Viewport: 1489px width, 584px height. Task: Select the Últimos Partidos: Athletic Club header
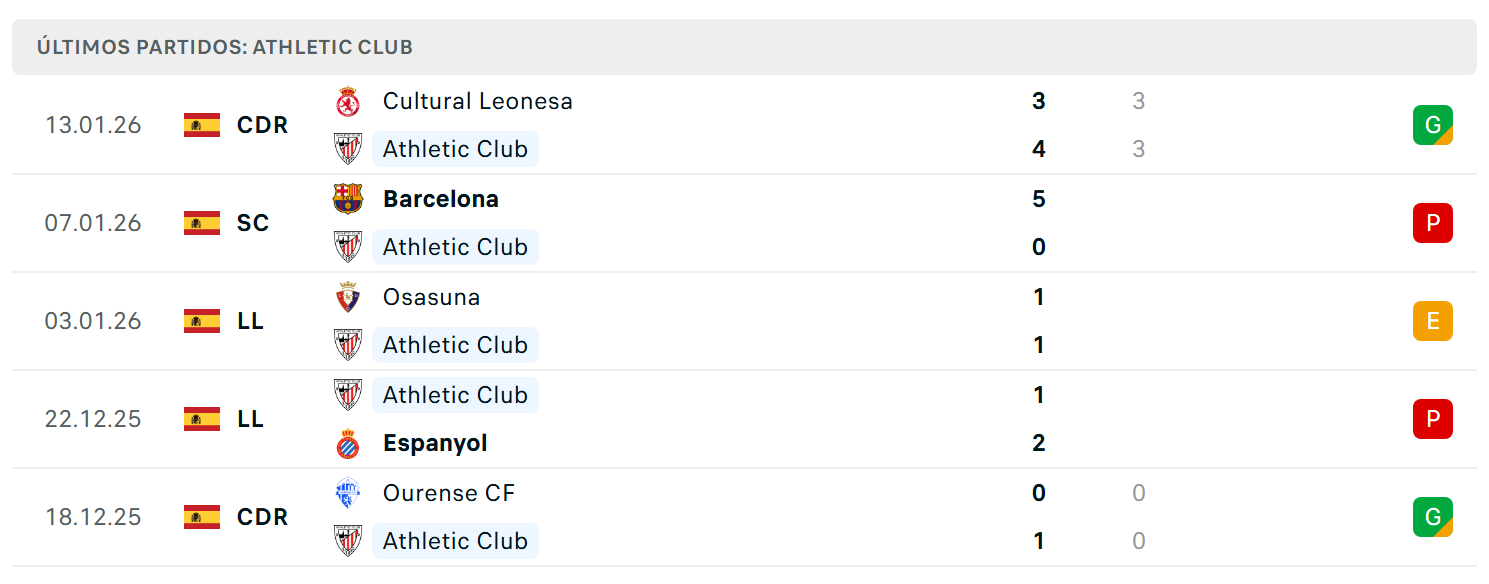pos(744,47)
